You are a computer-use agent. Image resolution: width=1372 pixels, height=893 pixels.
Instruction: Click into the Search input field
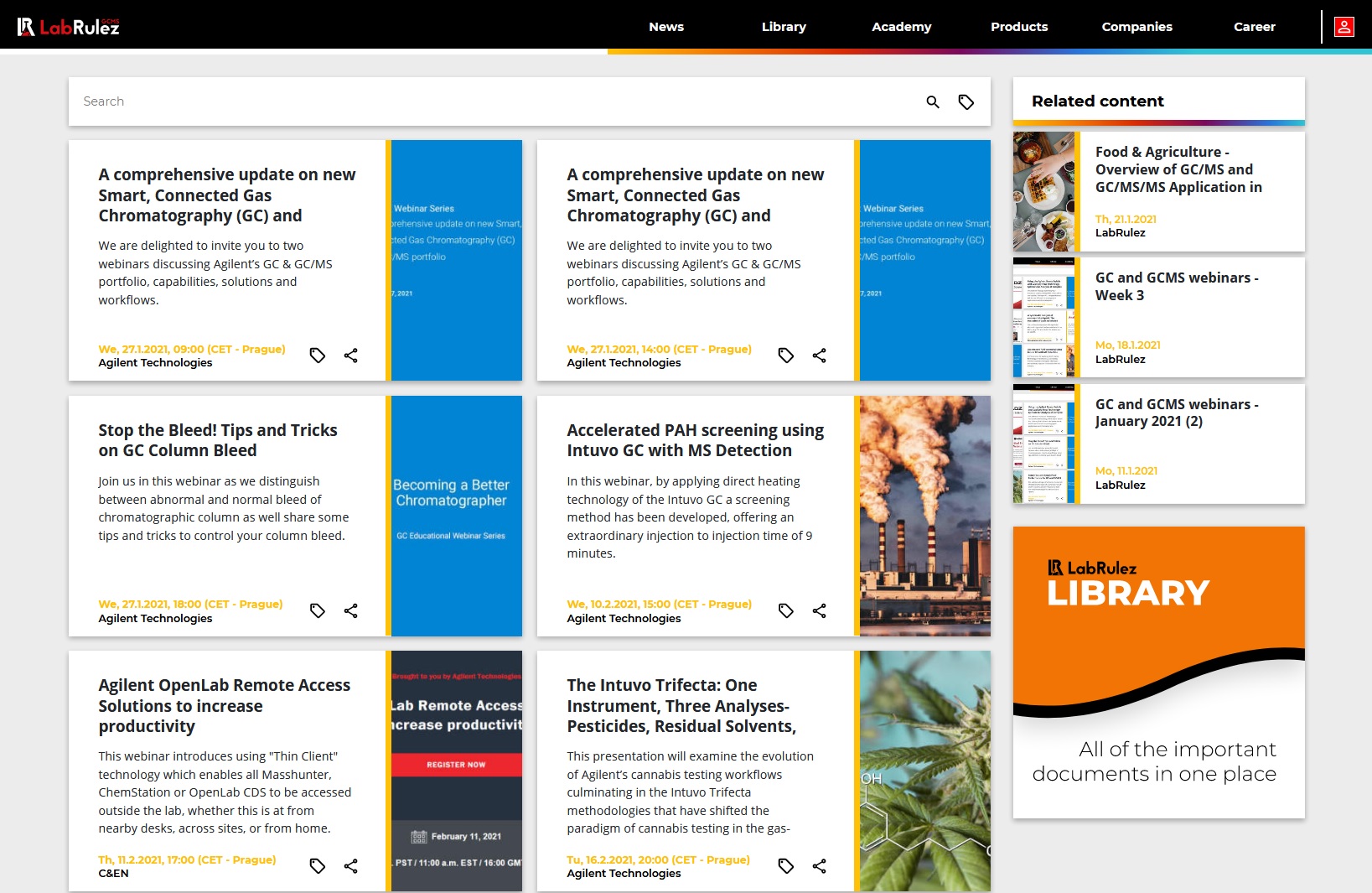point(494,101)
